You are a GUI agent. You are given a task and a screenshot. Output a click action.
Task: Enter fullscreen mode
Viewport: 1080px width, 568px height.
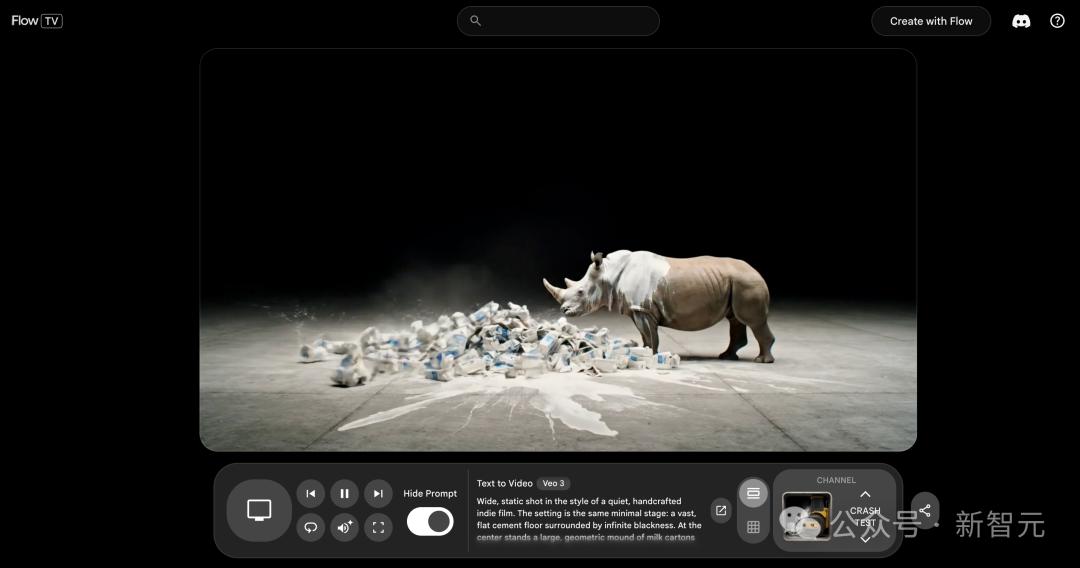pos(378,527)
